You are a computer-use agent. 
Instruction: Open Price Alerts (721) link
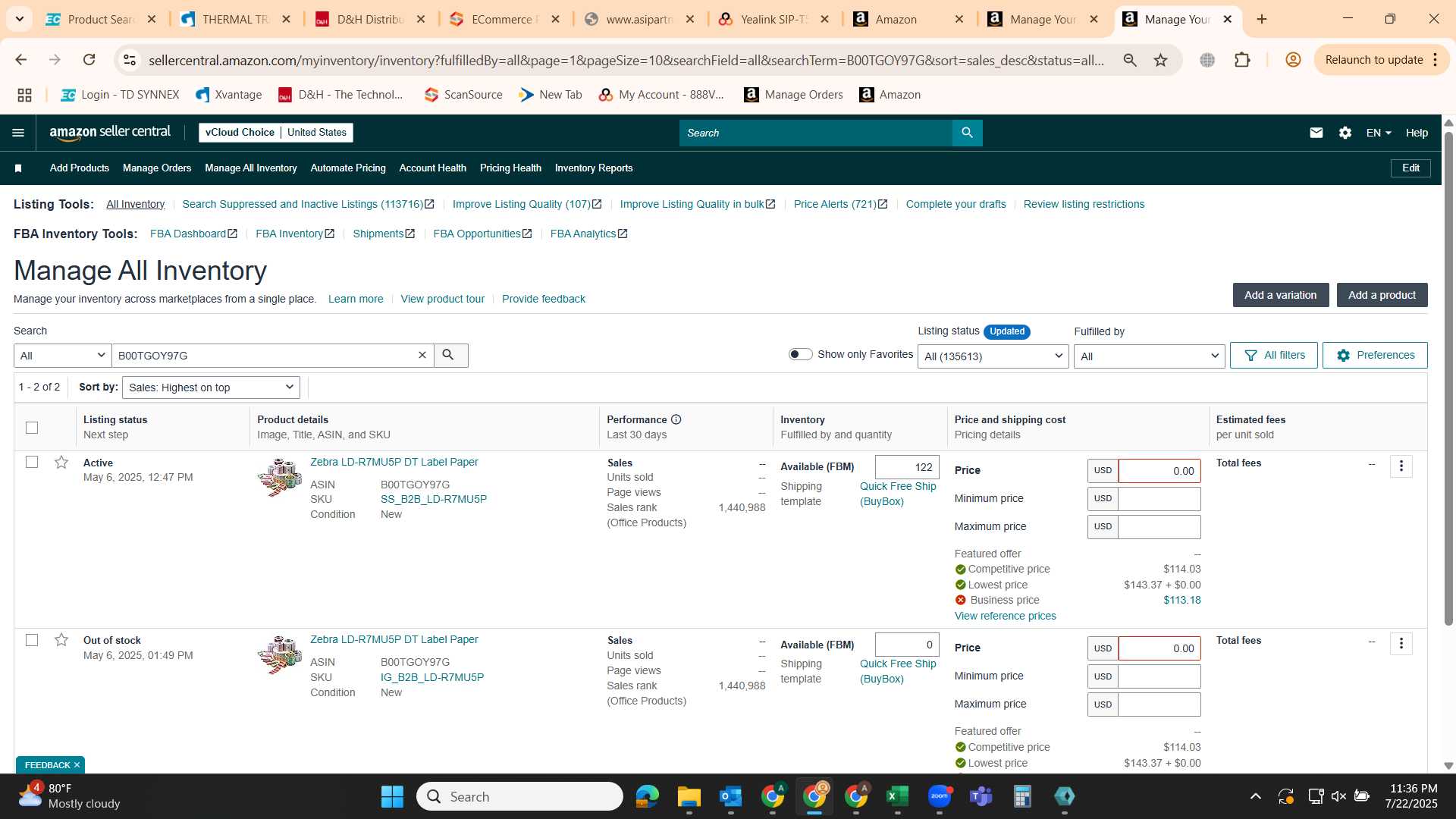[x=840, y=204]
